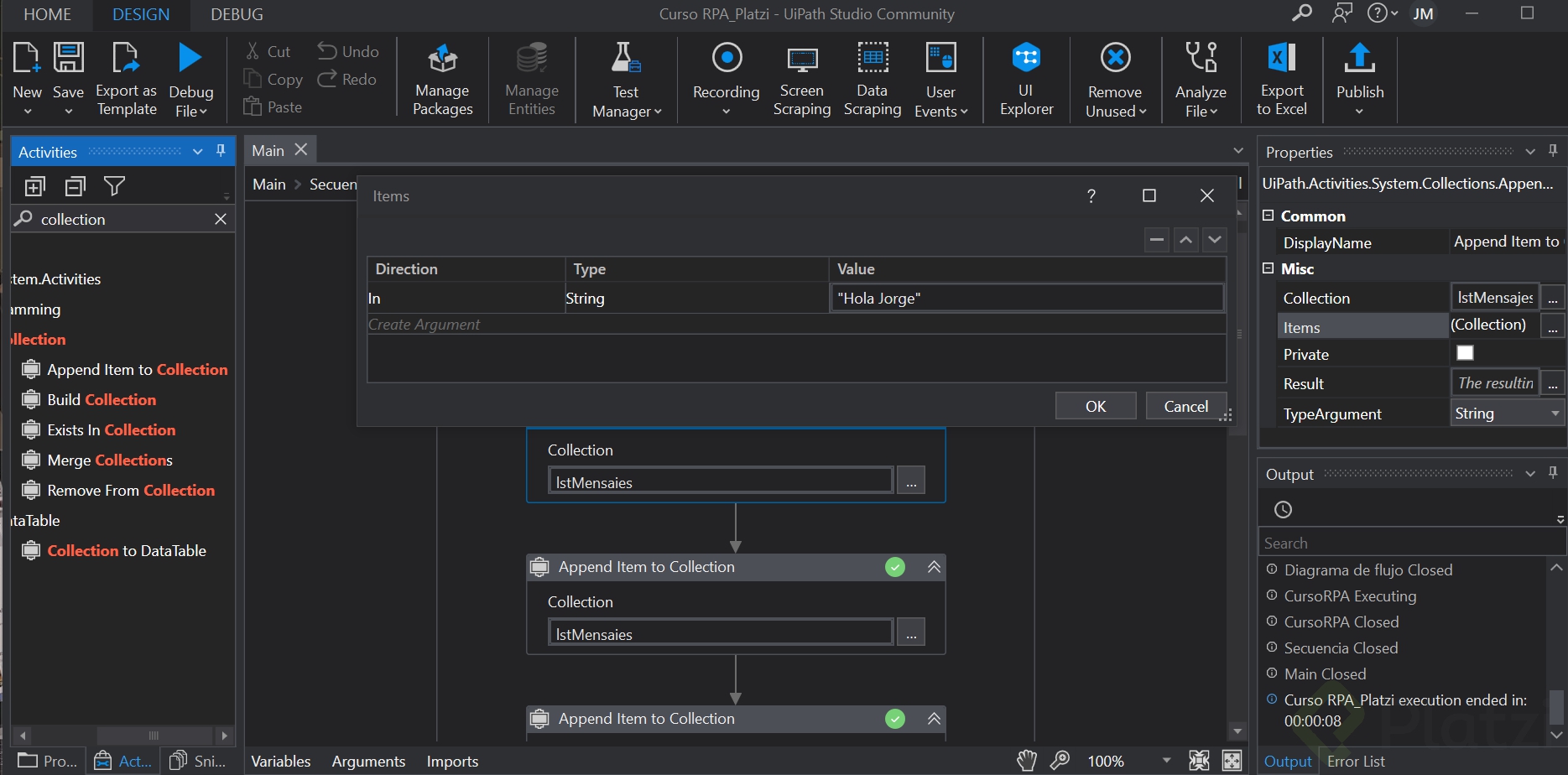Image resolution: width=1568 pixels, height=775 pixels.
Task: Create a New workflow from the ribbon
Action: pyautogui.click(x=27, y=79)
